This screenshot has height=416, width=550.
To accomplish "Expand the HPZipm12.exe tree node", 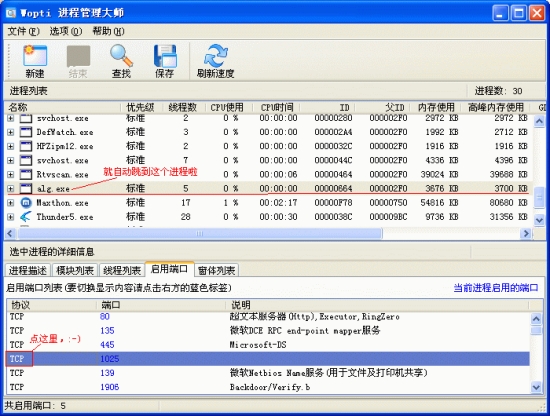I will (x=11, y=146).
